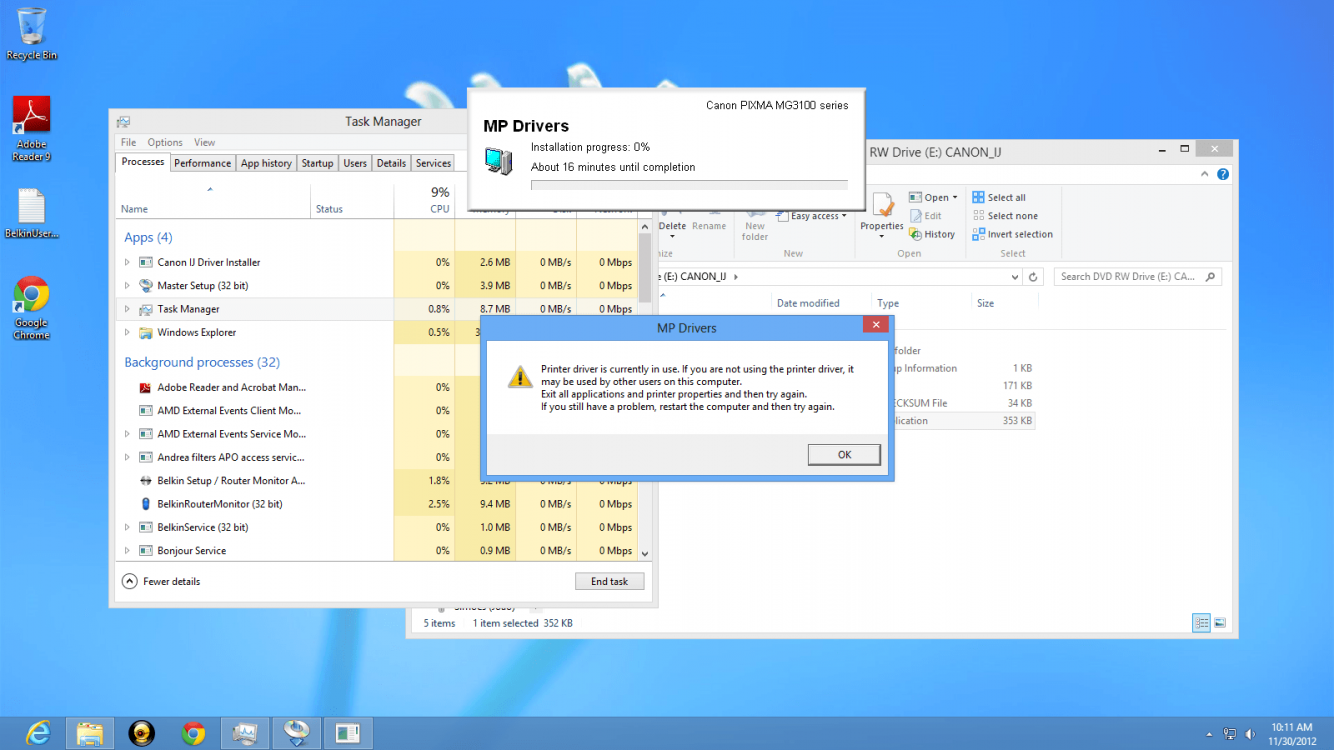
Task: Expand the Canon IJ Driver Installer process
Action: pos(127,263)
